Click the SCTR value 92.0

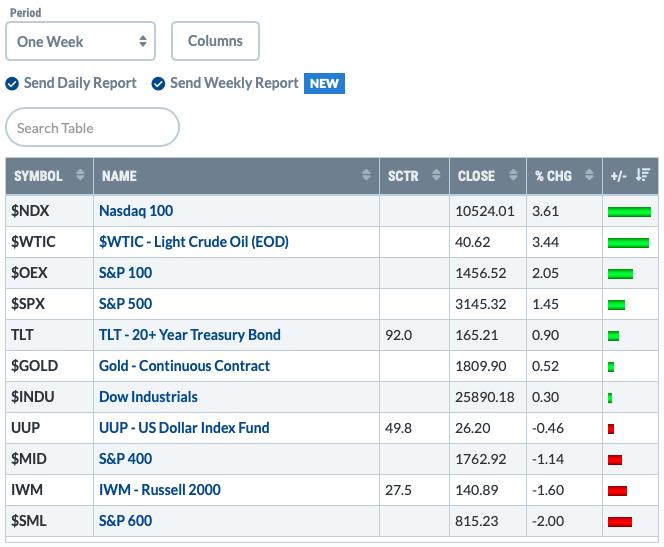coord(398,335)
